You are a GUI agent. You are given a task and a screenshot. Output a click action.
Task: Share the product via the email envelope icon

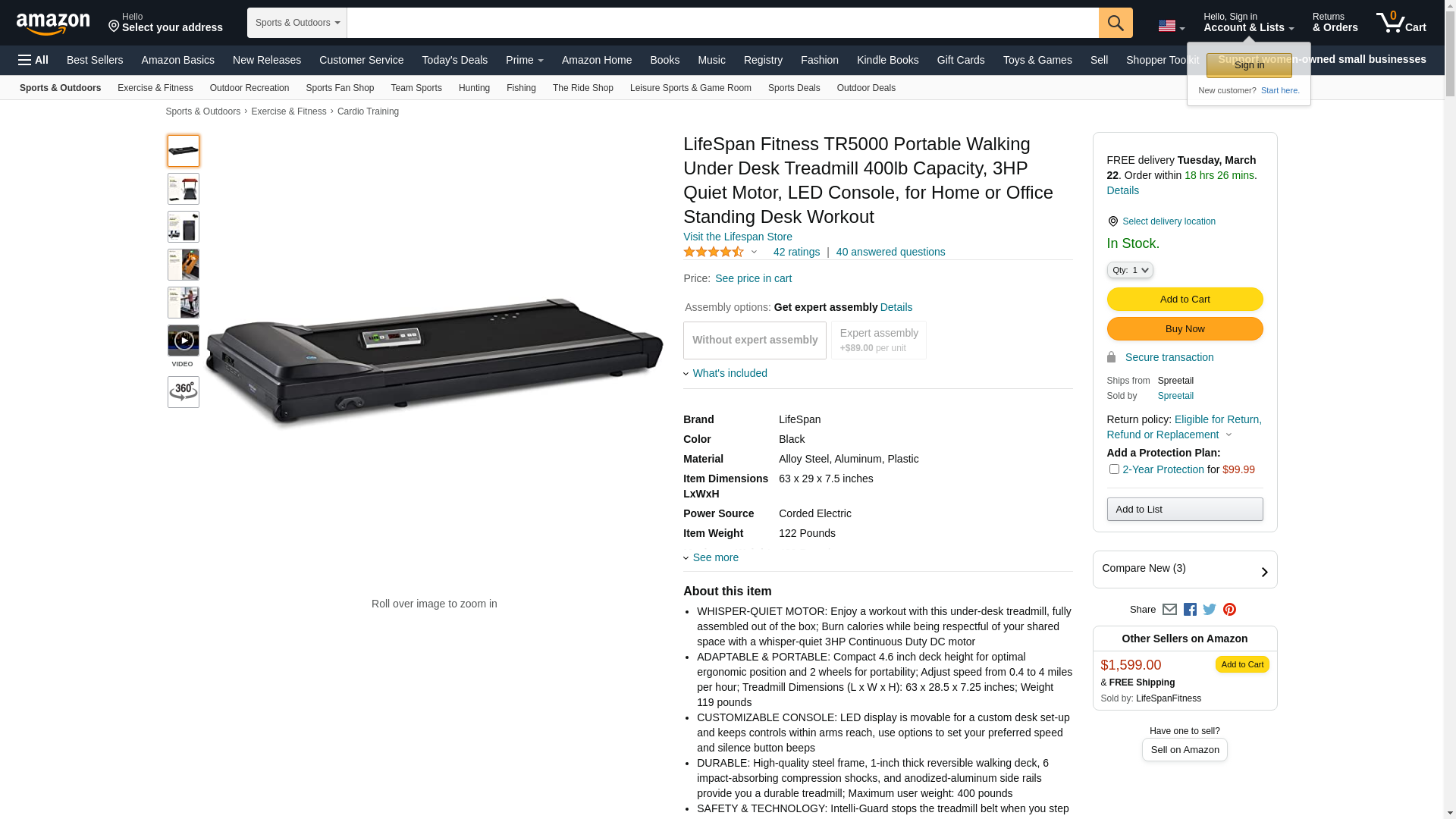point(1169,610)
